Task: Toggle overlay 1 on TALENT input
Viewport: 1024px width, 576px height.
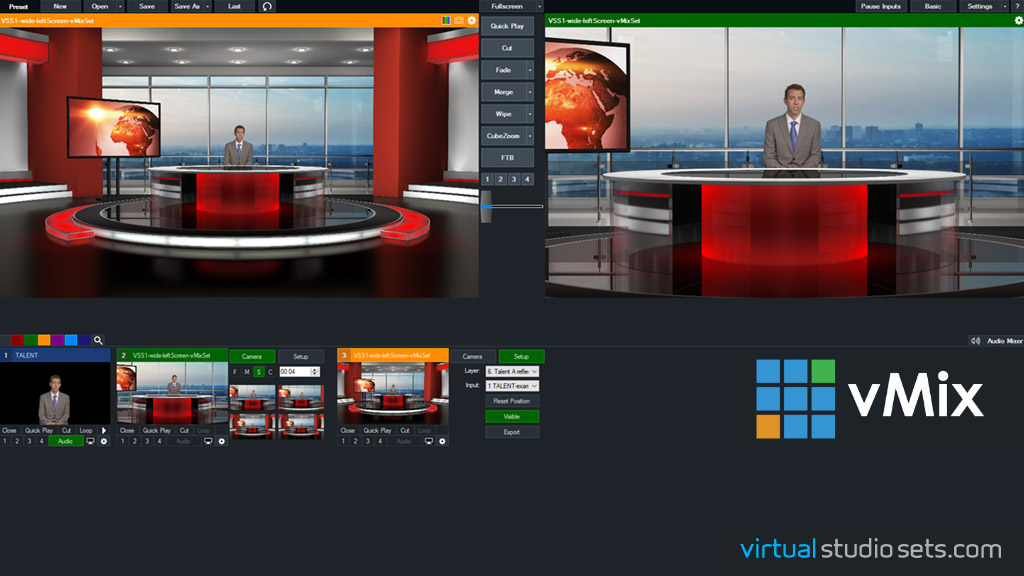Action: (5, 441)
